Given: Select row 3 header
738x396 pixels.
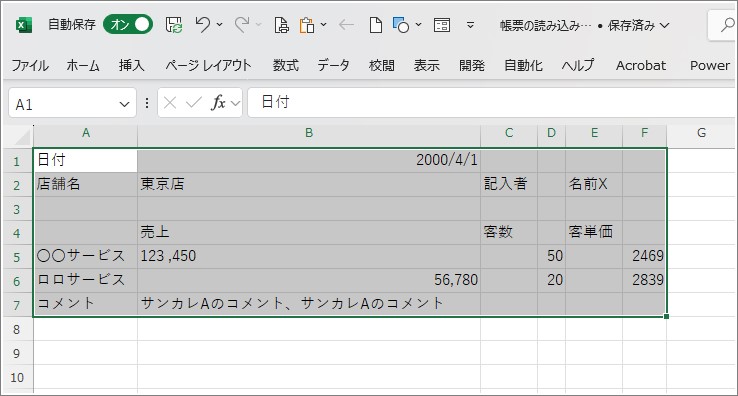Looking at the screenshot, I should pos(17,209).
